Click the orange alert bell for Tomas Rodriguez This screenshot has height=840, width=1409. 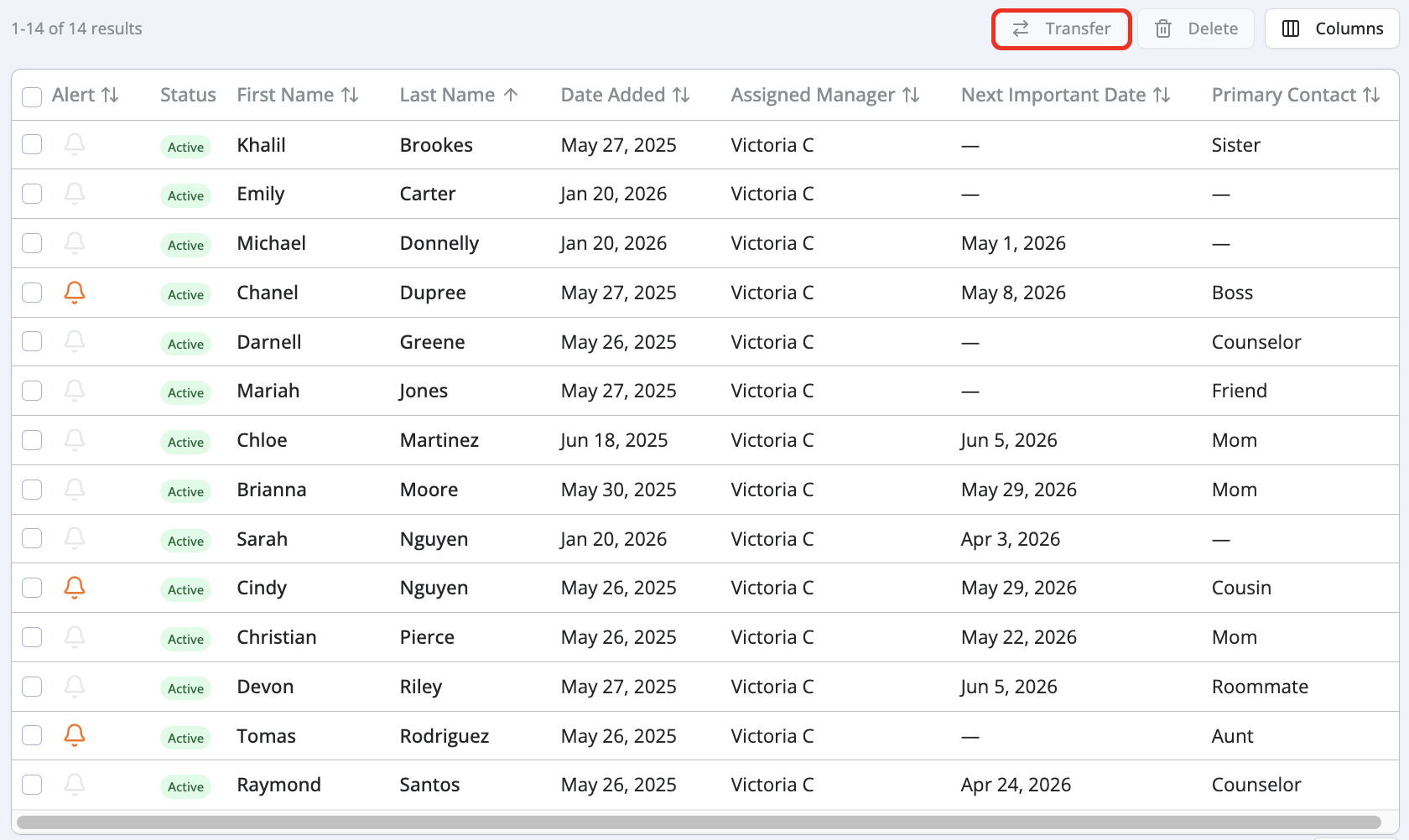(x=75, y=735)
